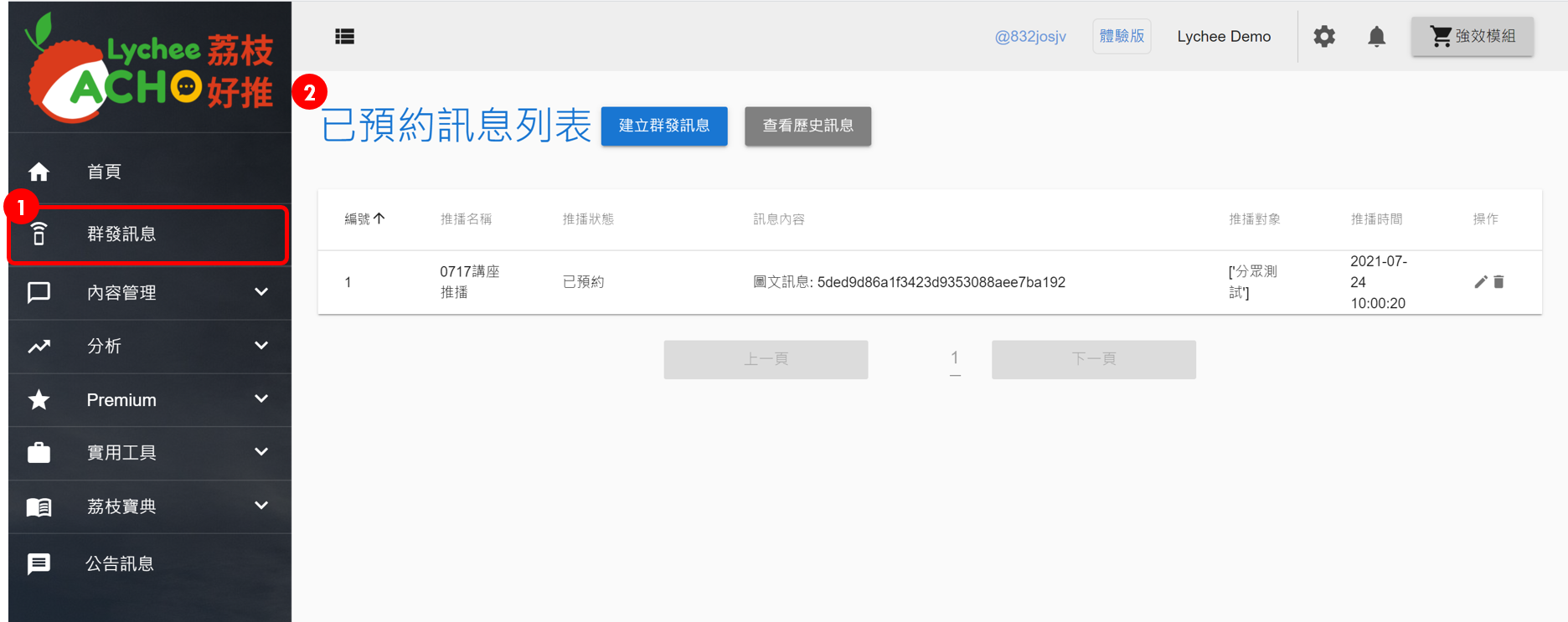
Task: Click the briefcase icon beside 實用工具
Action: (39, 453)
